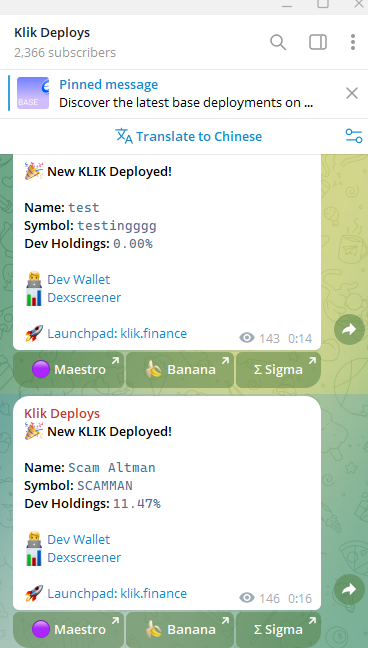The height and width of the screenshot is (648, 368).
Task: Open the three-dot more options menu
Action: 353,42
